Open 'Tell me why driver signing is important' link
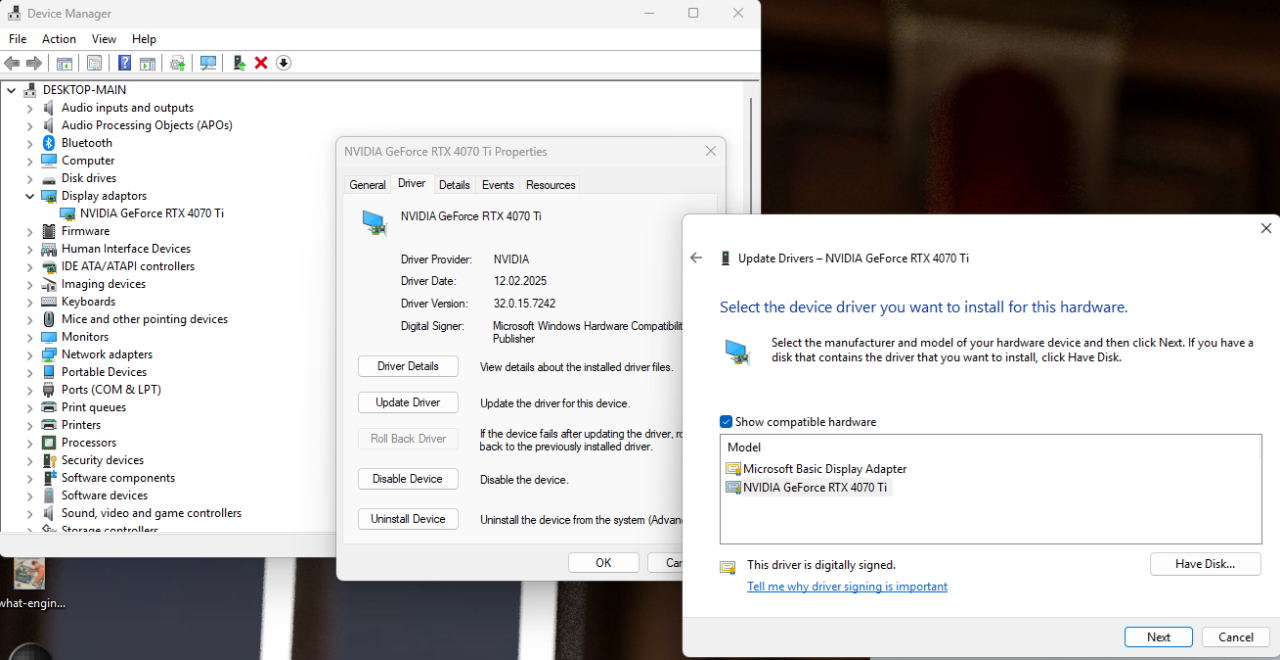 [x=847, y=587]
